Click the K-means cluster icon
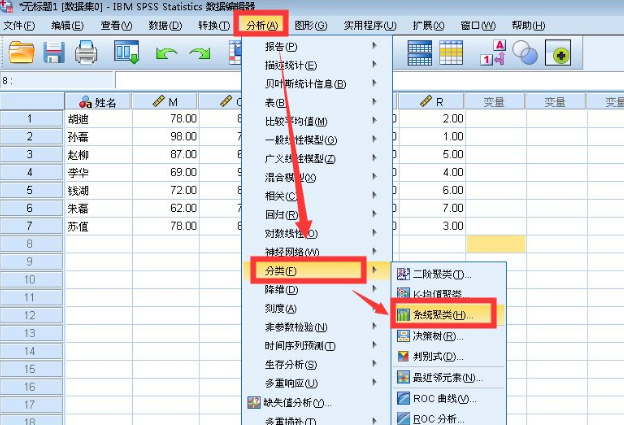This screenshot has height=425, width=624. coord(403,293)
